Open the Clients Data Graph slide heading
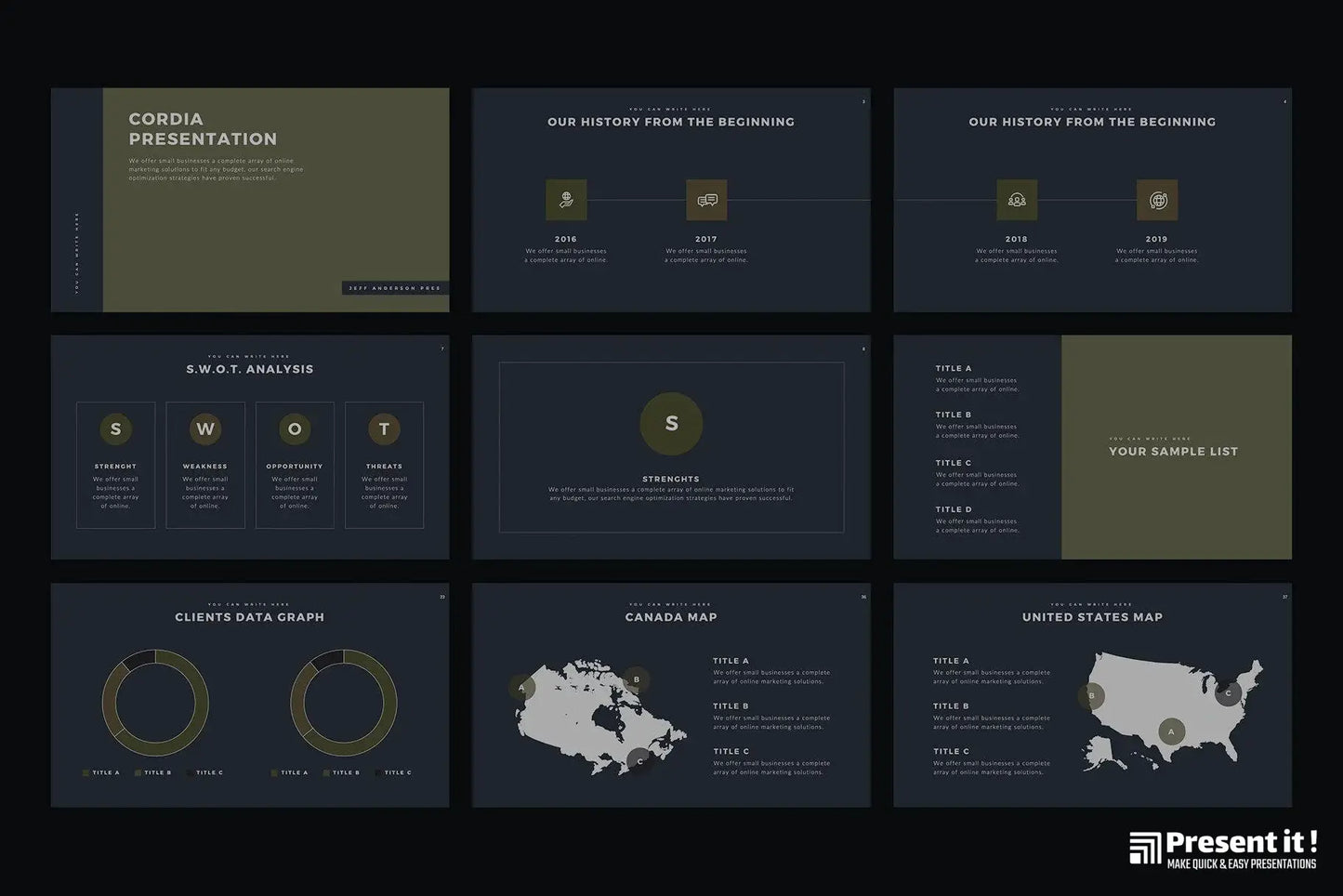 tap(250, 617)
